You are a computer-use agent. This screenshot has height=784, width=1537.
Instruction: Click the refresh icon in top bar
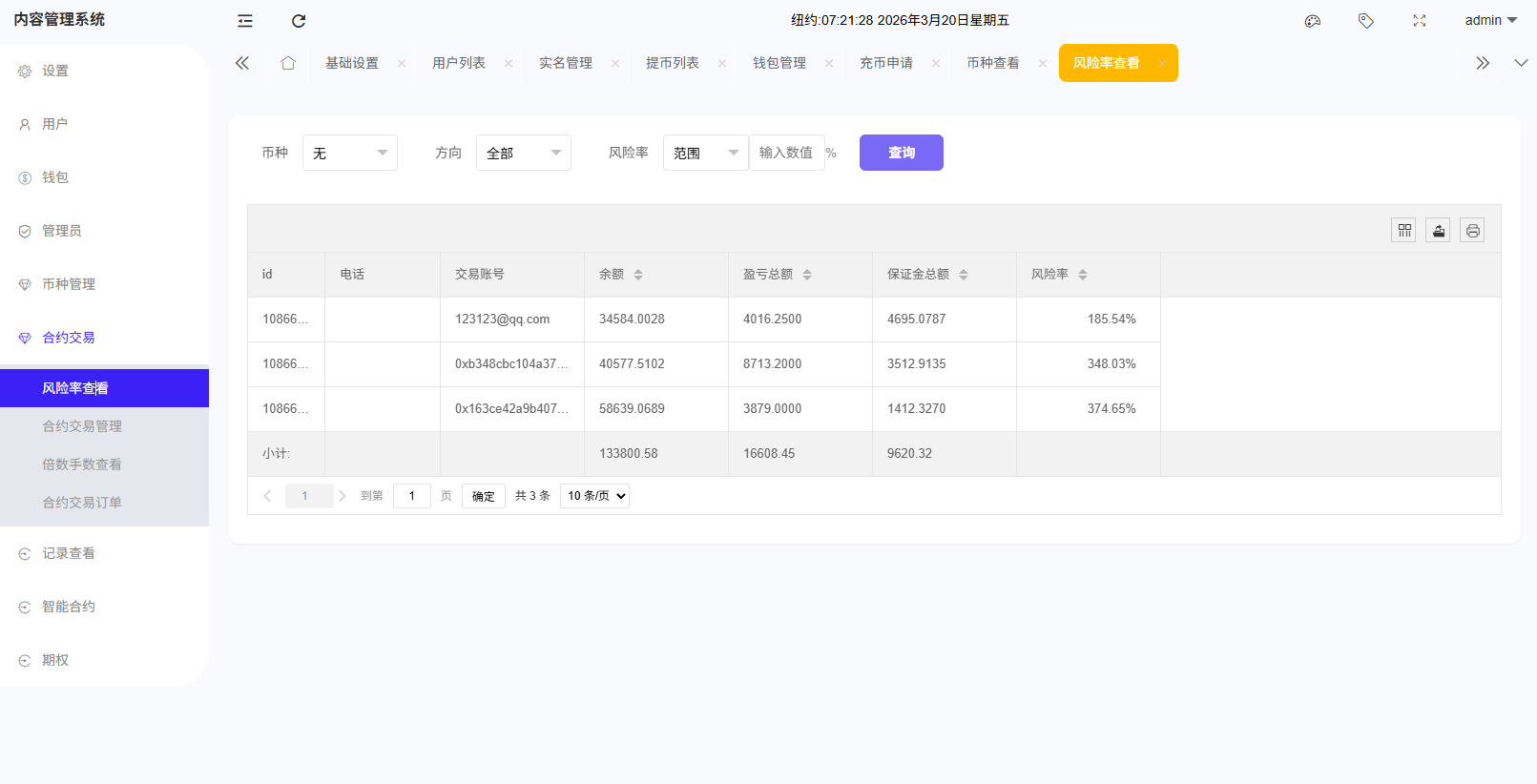point(299,21)
